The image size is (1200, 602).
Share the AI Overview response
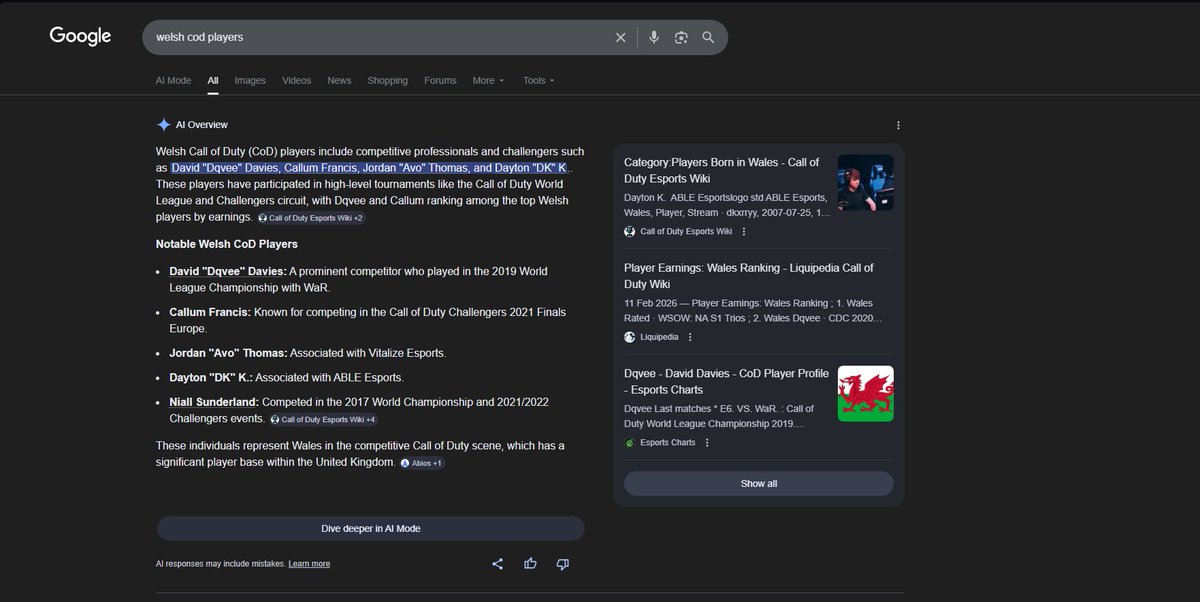point(497,564)
